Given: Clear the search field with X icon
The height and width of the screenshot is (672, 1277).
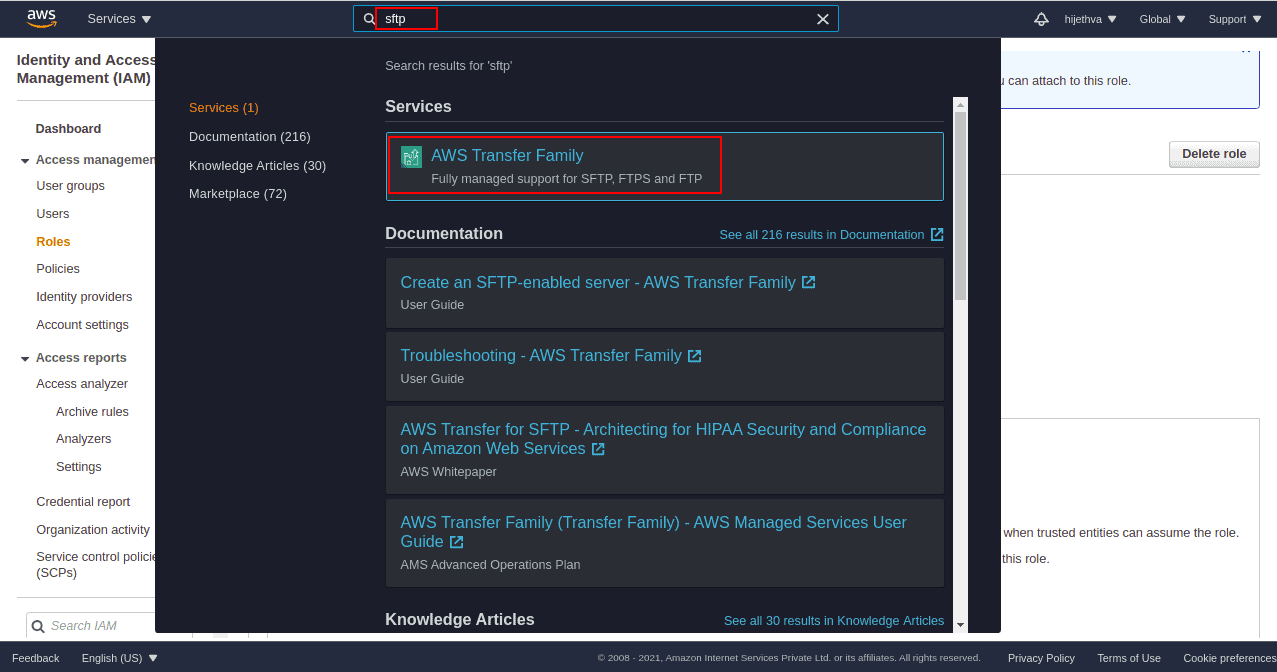Looking at the screenshot, I should [x=823, y=19].
